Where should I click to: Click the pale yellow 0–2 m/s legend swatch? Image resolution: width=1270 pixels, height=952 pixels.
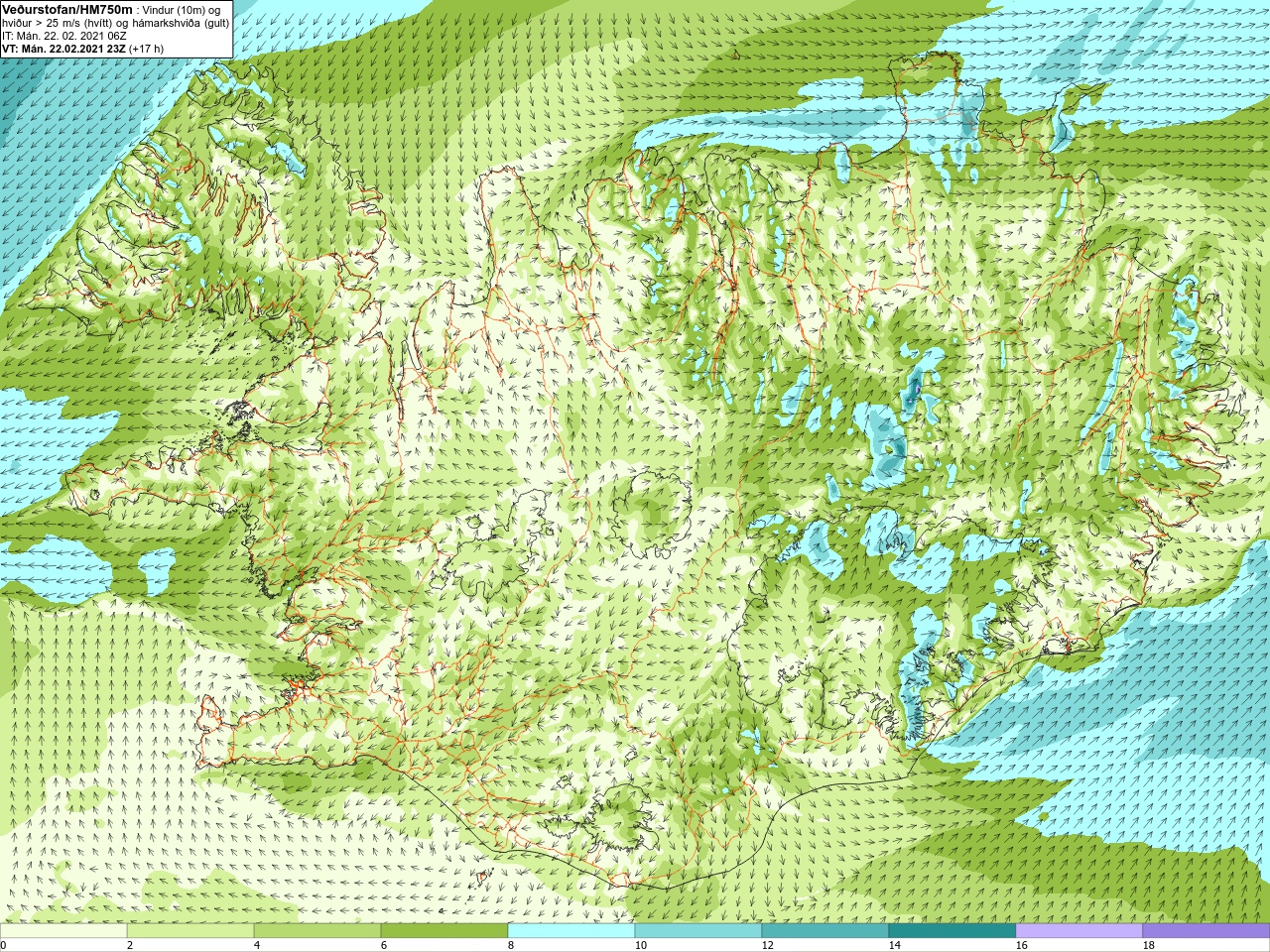[63, 931]
